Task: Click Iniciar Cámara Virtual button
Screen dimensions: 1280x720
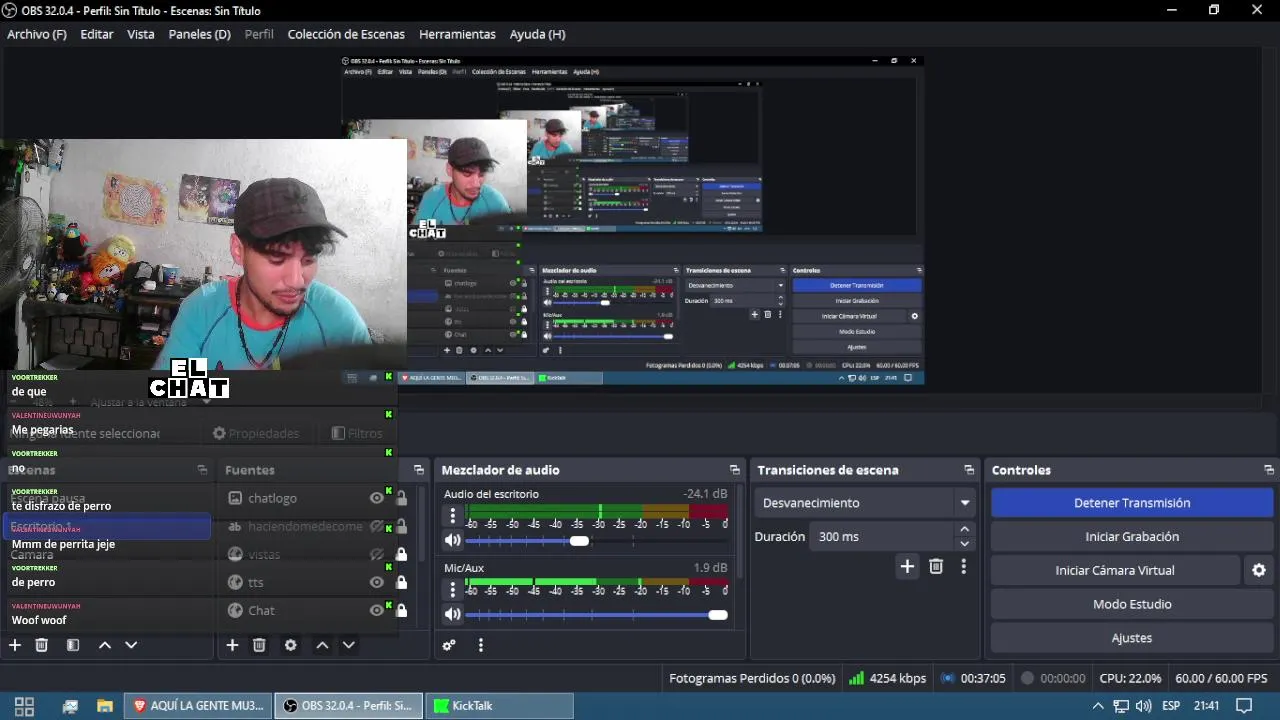Action: coord(1115,570)
